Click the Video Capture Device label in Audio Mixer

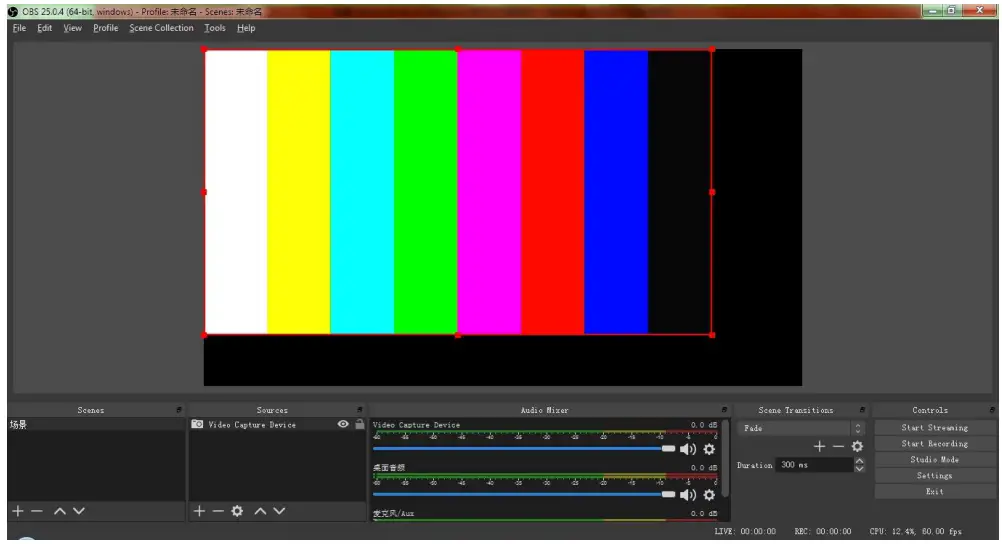pos(416,425)
